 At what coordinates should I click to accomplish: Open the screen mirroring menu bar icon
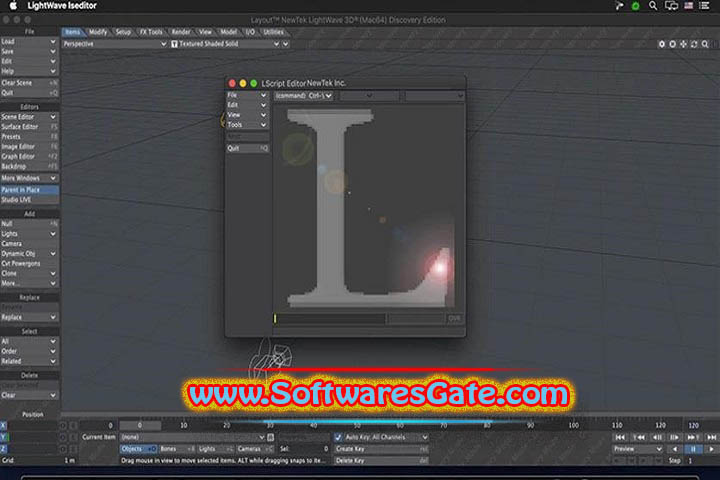[671, 6]
